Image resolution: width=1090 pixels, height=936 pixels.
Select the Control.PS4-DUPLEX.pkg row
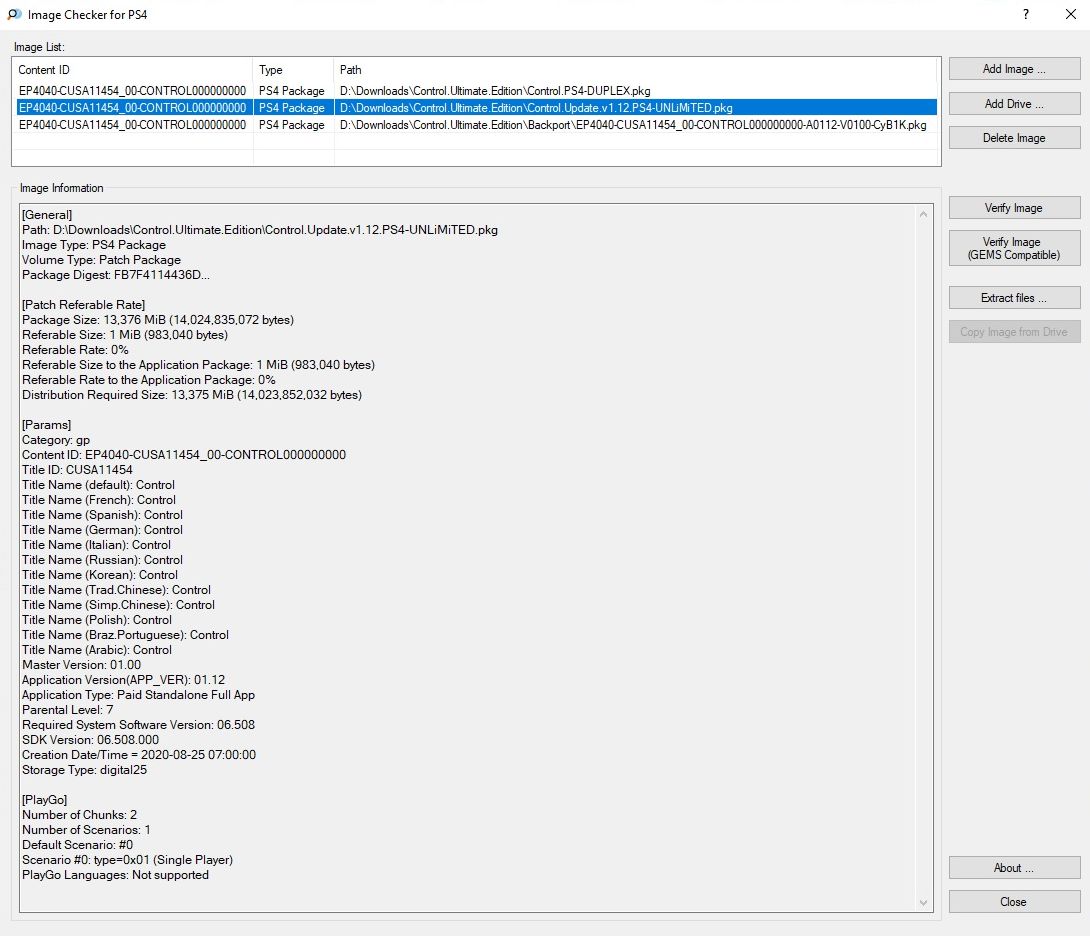476,90
